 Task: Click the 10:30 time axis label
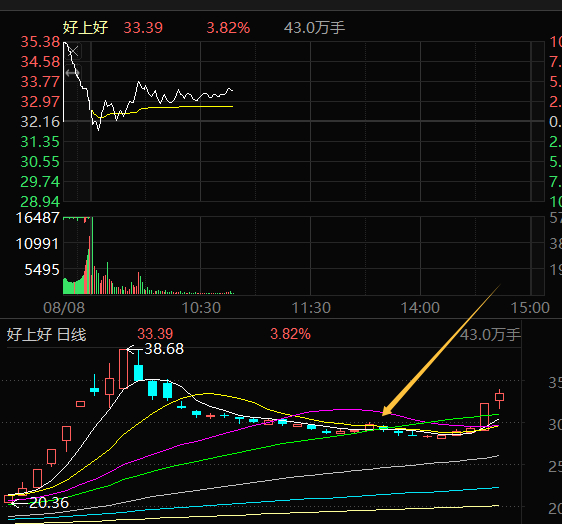(201, 308)
